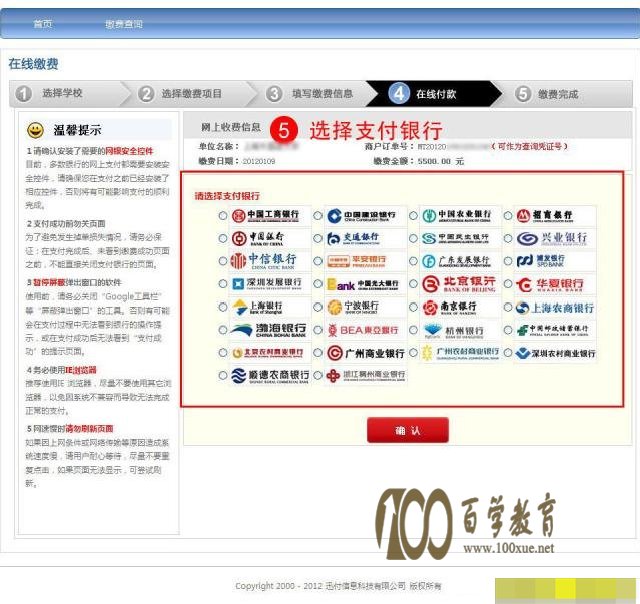The width and height of the screenshot is (640, 604).
Task: Pick the 中国农业银行 logo
Action: [x=460, y=216]
